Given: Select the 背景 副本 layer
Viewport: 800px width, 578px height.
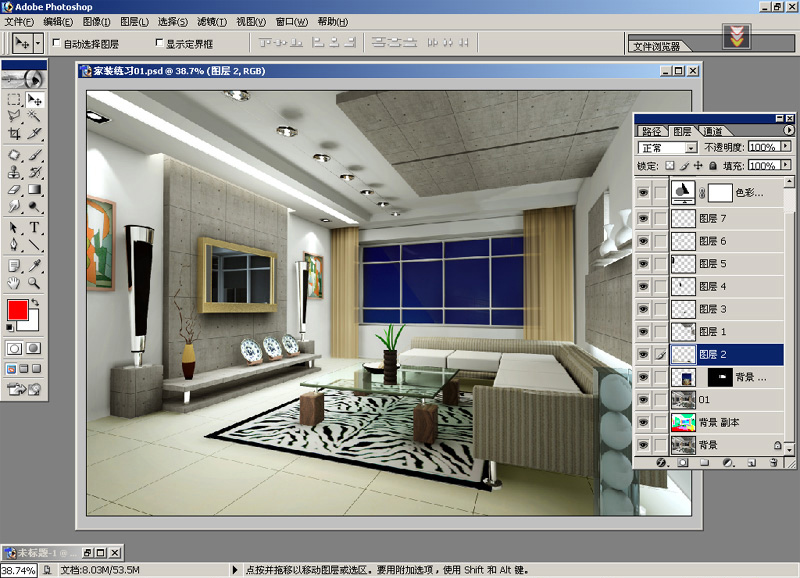Looking at the screenshot, I should click(720, 422).
